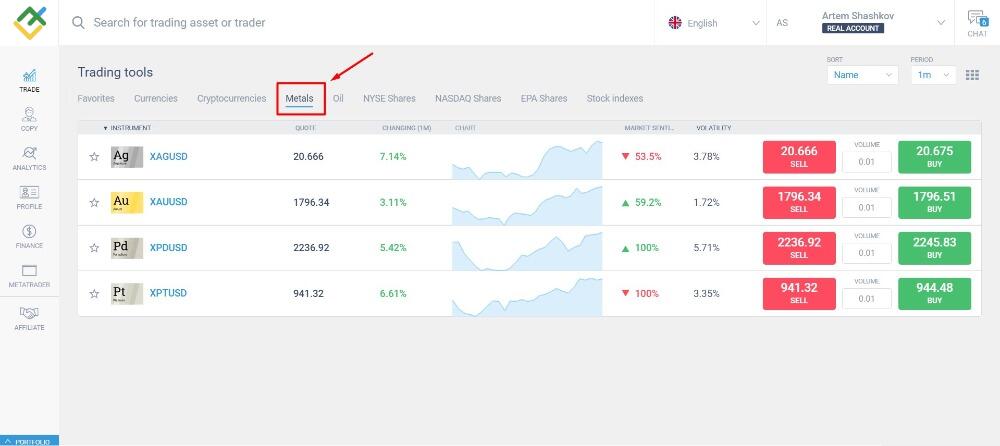Viewport: 1000px width, 446px height.
Task: Click the UK flag language icon
Action: [x=675, y=23]
